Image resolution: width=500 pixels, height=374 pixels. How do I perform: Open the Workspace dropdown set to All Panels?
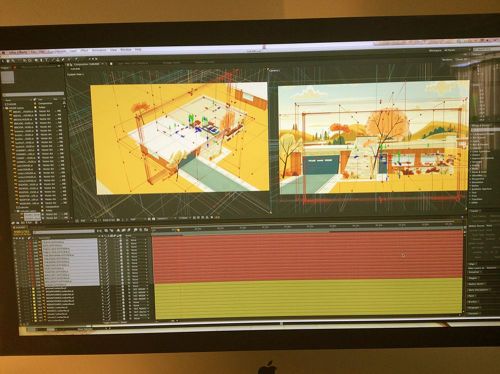tap(449, 50)
